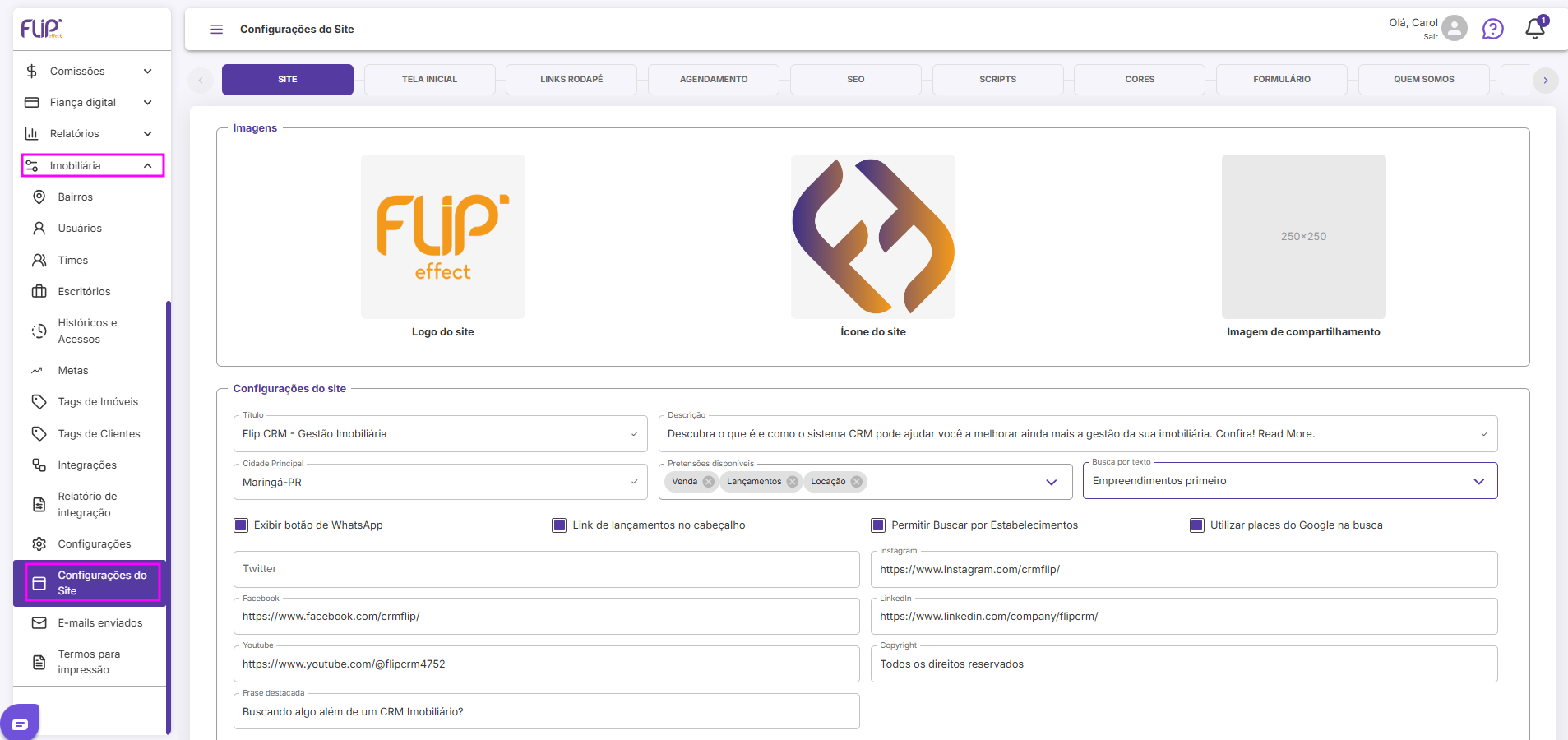Switch to the AGENDAMENTO tab
This screenshot has width=1568, height=740.
714,80
